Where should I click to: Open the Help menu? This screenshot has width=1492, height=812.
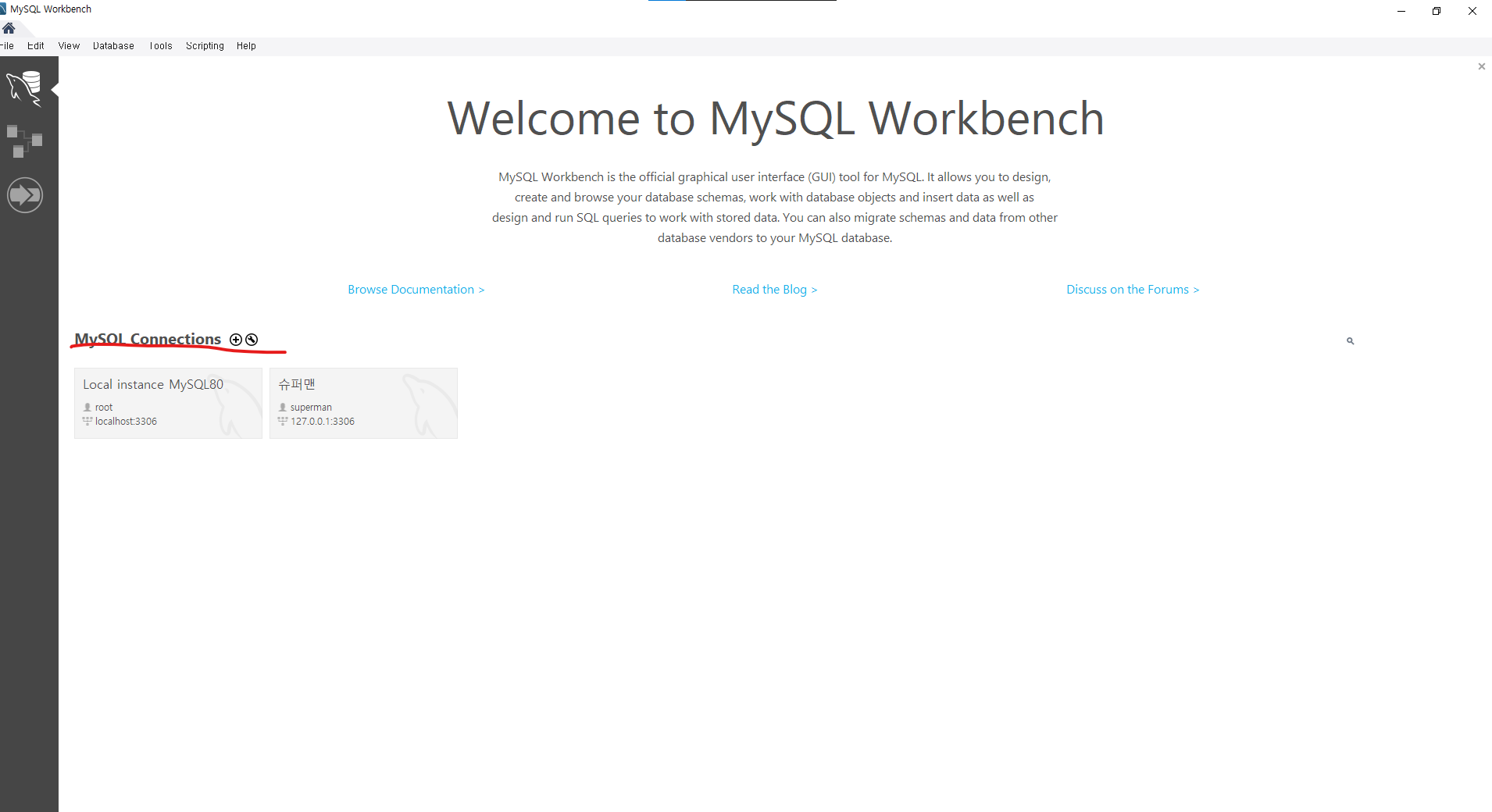(246, 46)
